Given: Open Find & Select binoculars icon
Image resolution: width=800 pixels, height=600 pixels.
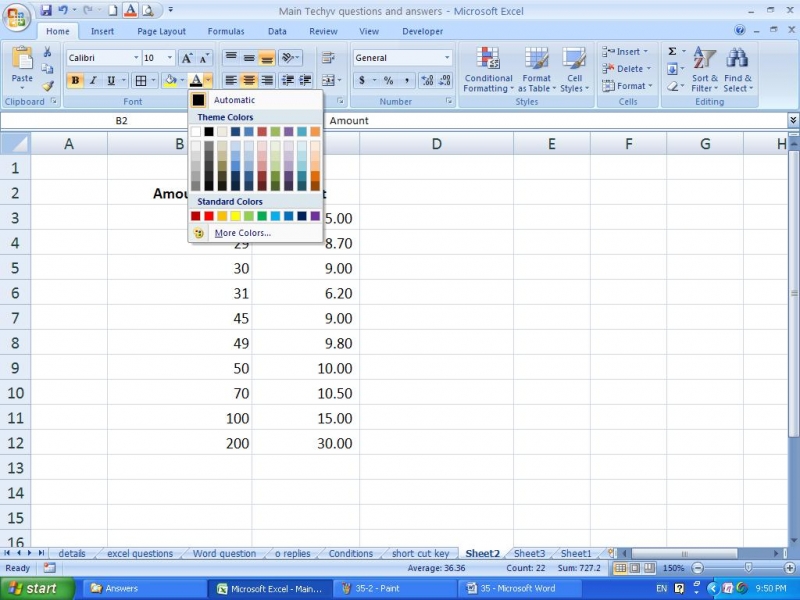Looking at the screenshot, I should tap(738, 68).
